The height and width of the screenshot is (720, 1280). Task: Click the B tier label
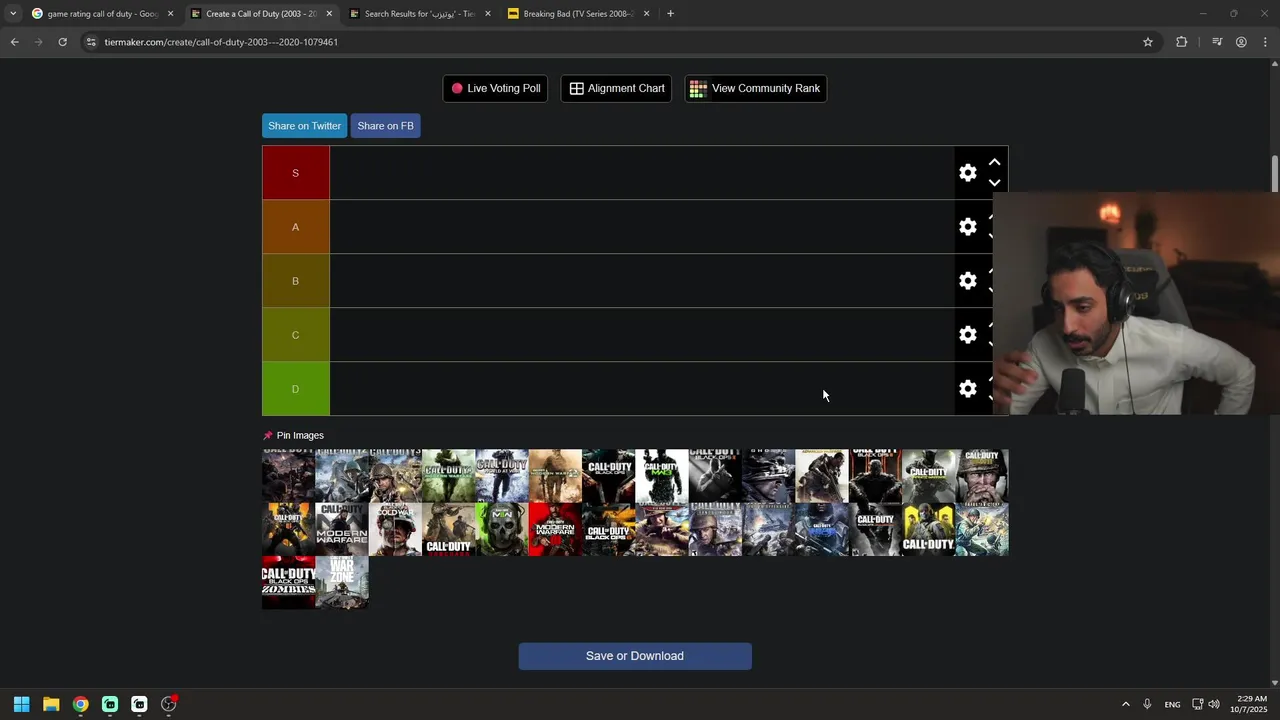(295, 281)
